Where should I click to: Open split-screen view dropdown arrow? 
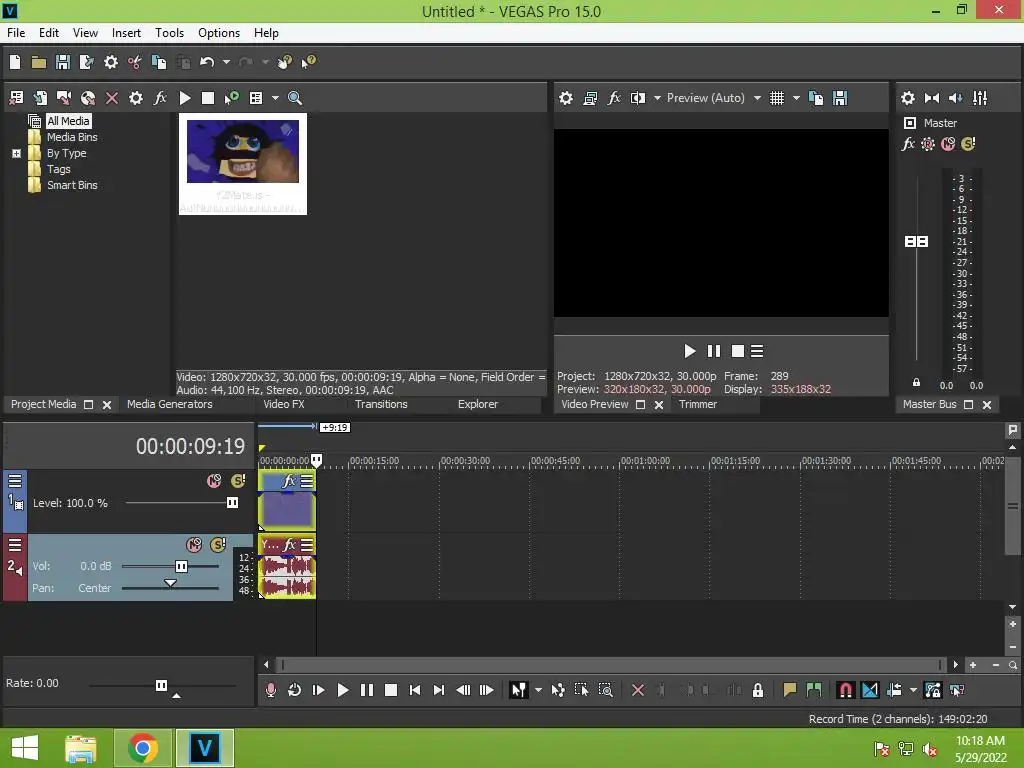657,98
